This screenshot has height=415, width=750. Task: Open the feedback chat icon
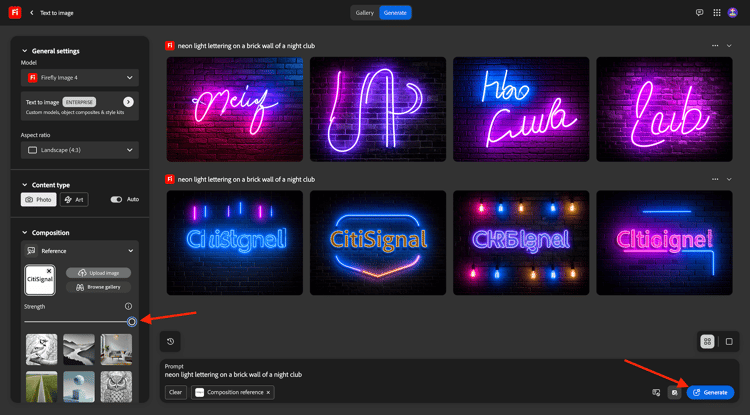[699, 13]
